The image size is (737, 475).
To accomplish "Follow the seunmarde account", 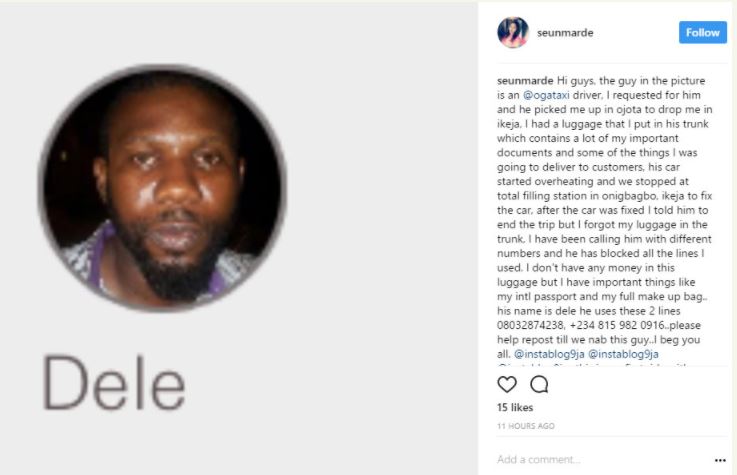I will [703, 32].
